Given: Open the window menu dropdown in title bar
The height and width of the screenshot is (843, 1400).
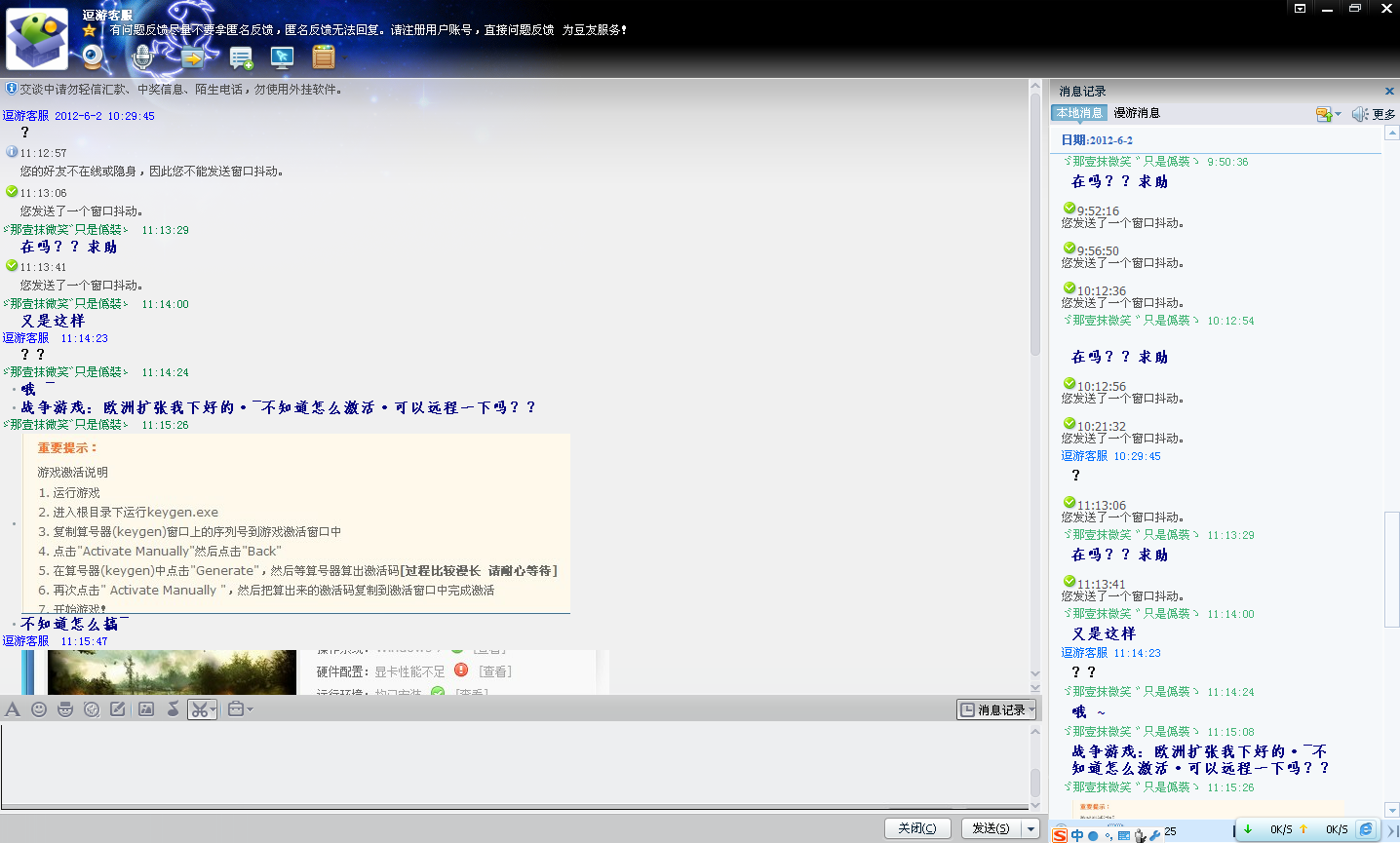Looking at the screenshot, I should [1300, 8].
